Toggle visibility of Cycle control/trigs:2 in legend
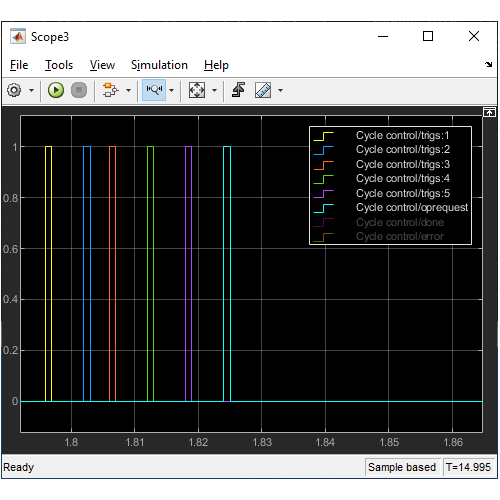This screenshot has width=500, height=500. click(403, 149)
